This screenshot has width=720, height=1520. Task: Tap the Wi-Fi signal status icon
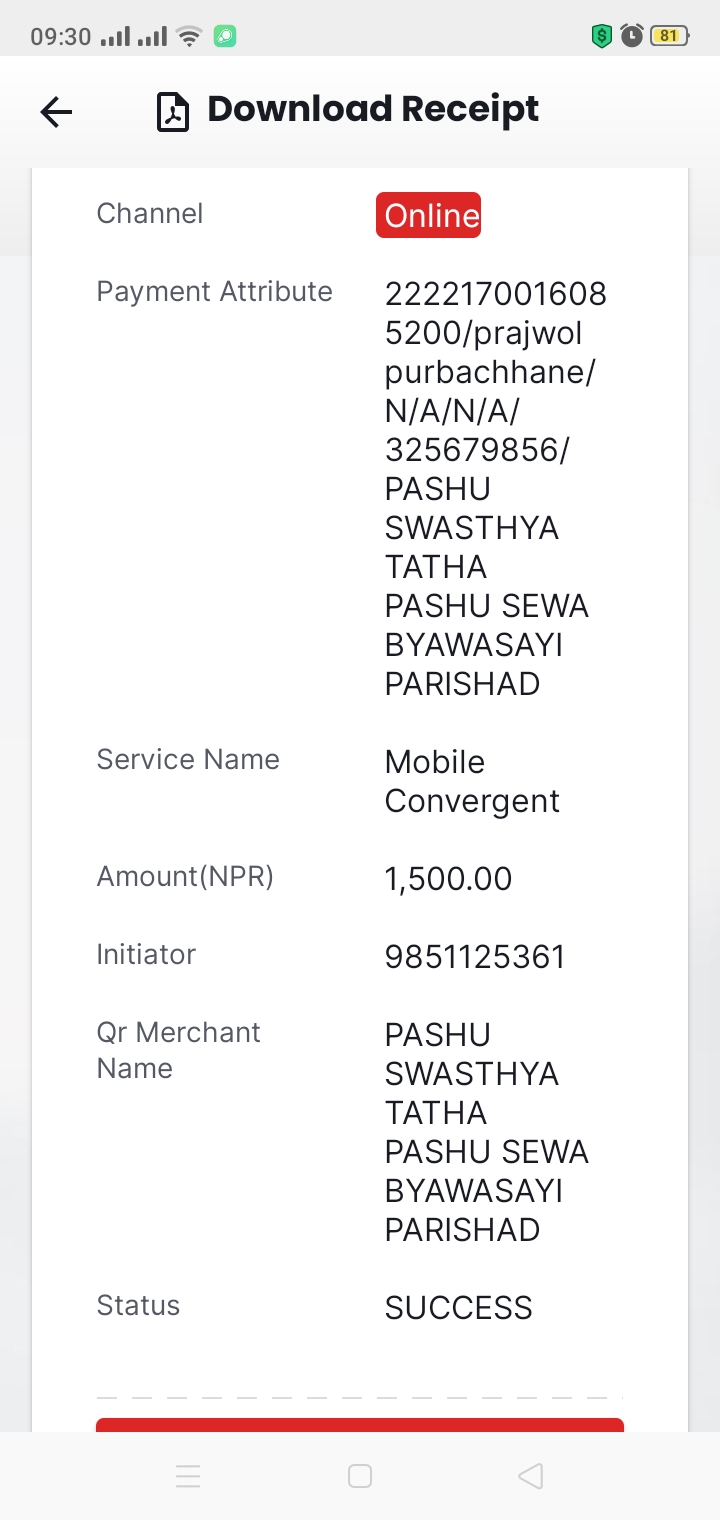click(188, 38)
